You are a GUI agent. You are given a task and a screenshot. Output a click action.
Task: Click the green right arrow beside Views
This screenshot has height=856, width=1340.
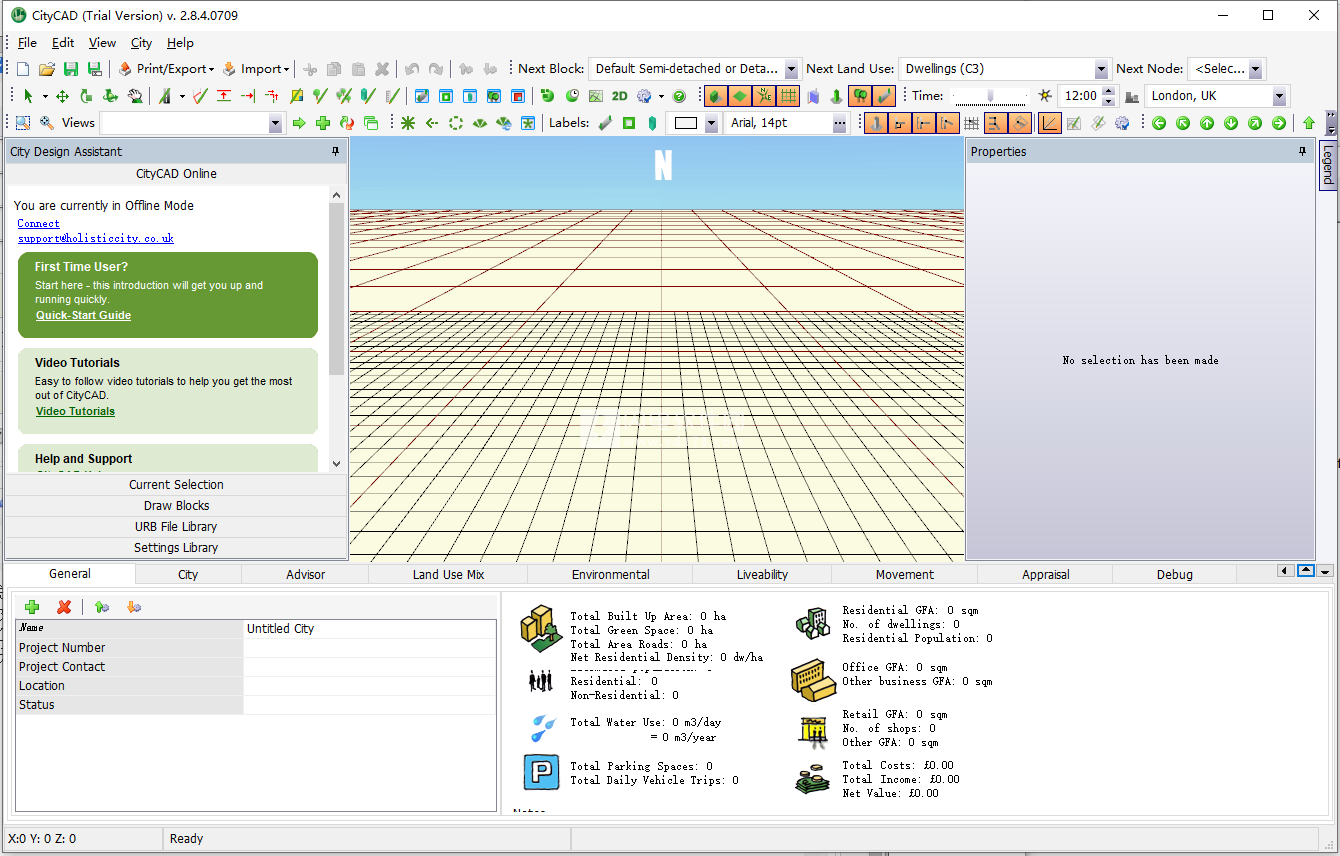coord(299,123)
